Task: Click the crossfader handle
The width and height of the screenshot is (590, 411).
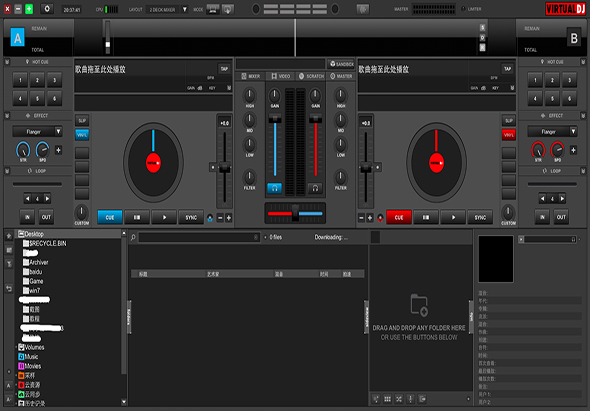Action: 295,213
